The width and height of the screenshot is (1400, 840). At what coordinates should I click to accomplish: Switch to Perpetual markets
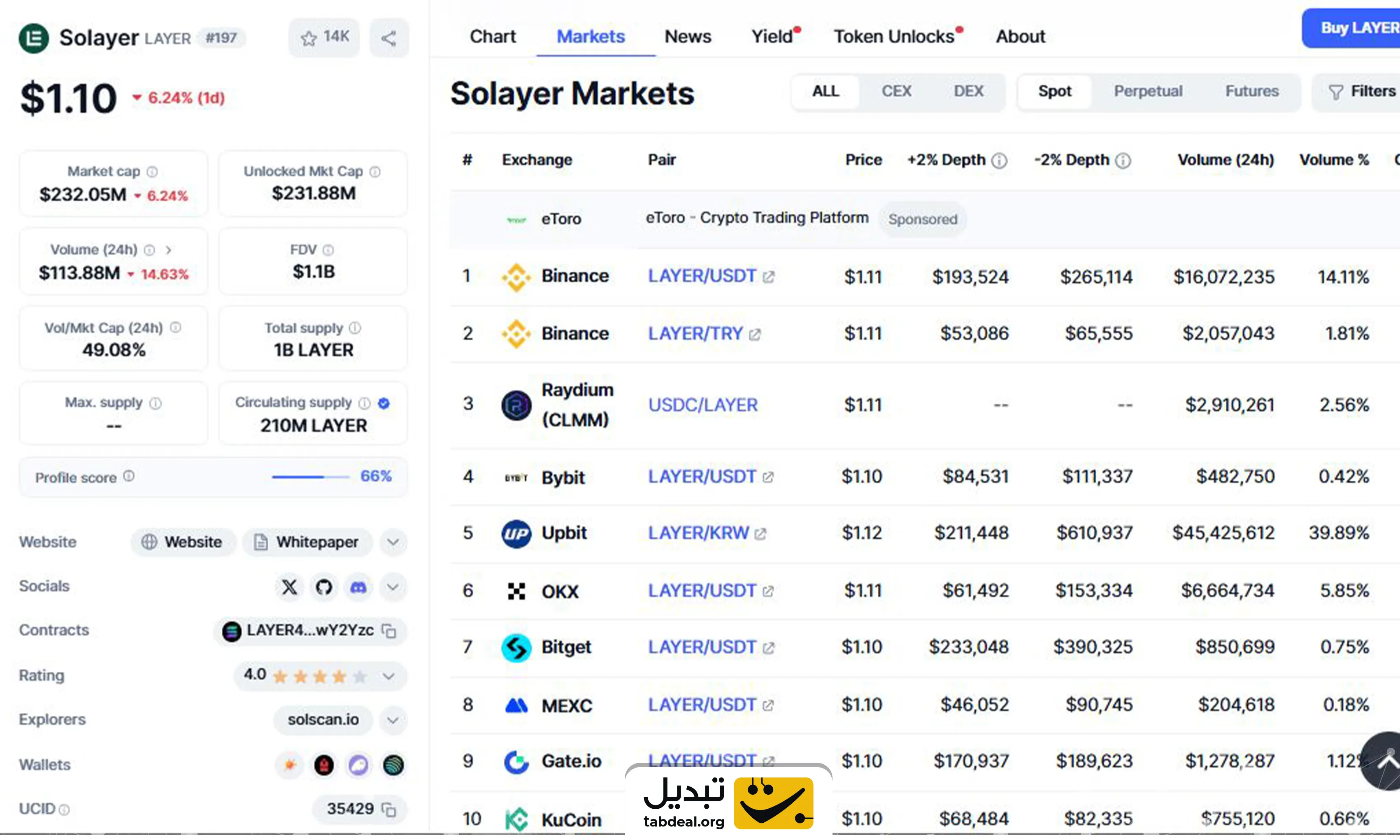click(x=1148, y=91)
